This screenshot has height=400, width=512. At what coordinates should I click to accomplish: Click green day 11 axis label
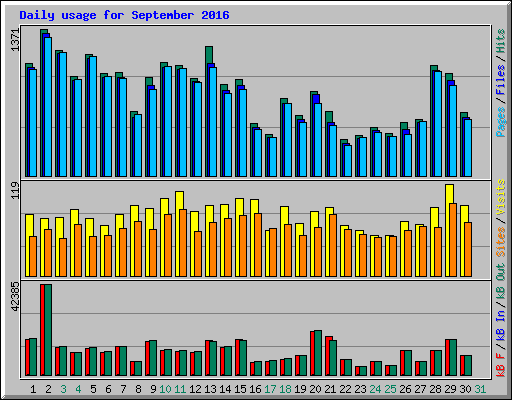click(180, 389)
